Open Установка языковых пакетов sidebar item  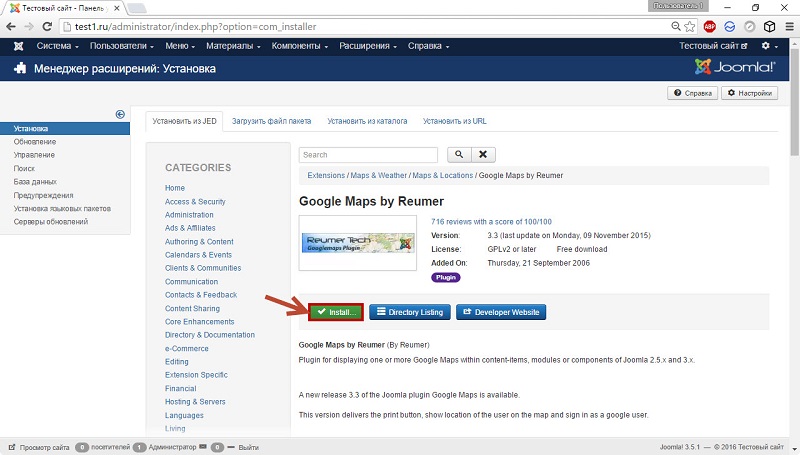[x=62, y=209]
